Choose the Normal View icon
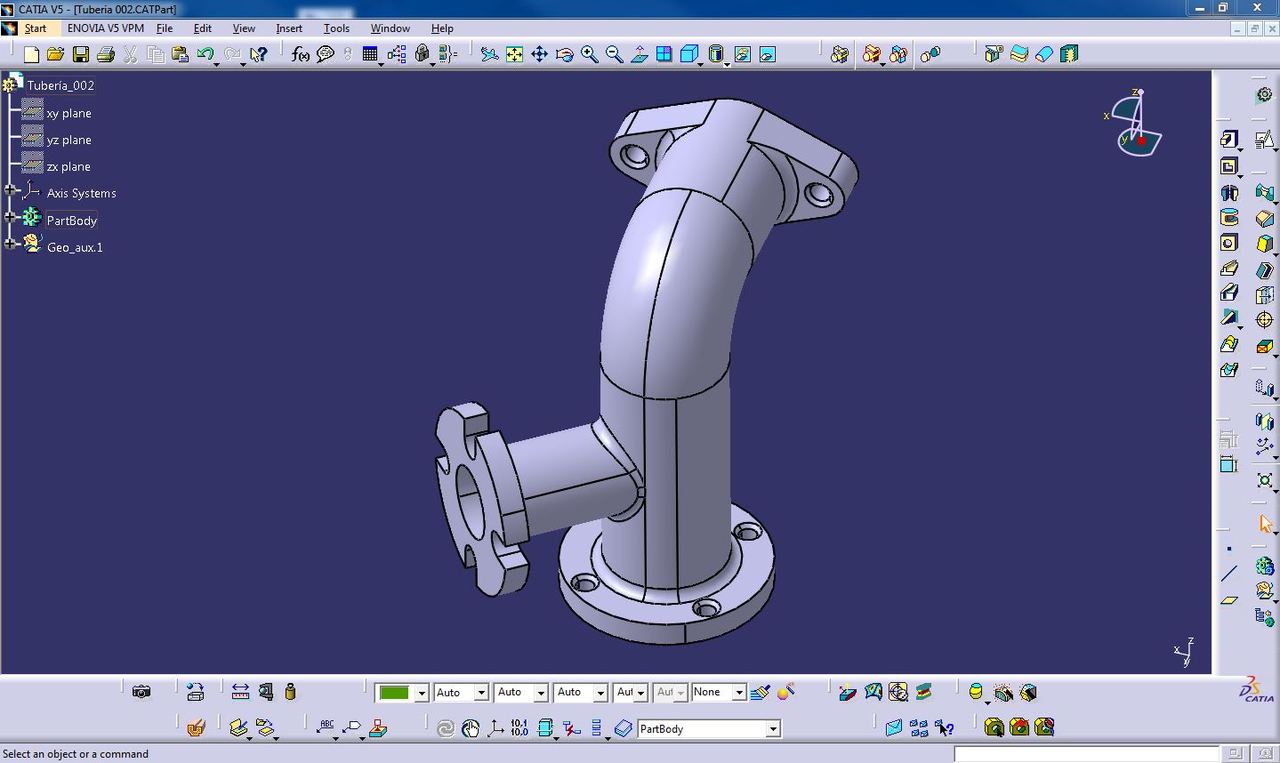This screenshot has width=1280, height=763. [639, 54]
